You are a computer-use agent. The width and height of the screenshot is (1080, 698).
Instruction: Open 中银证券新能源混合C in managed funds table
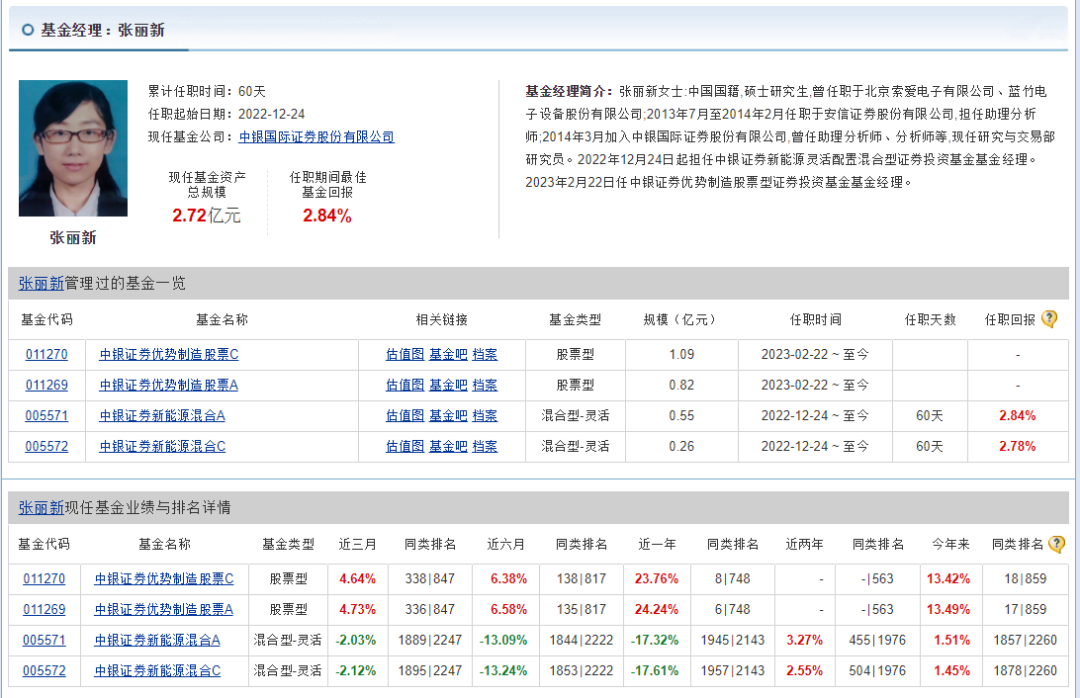pos(162,446)
